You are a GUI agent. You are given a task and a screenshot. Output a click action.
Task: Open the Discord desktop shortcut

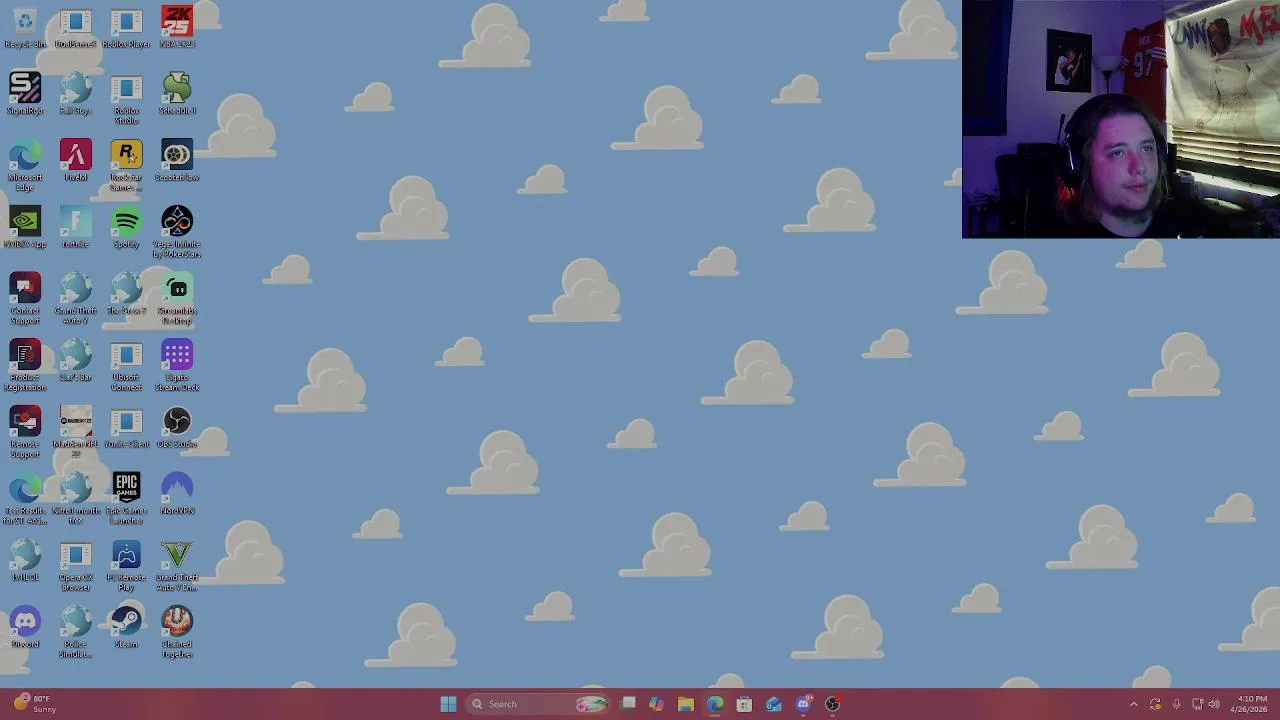(x=25, y=628)
